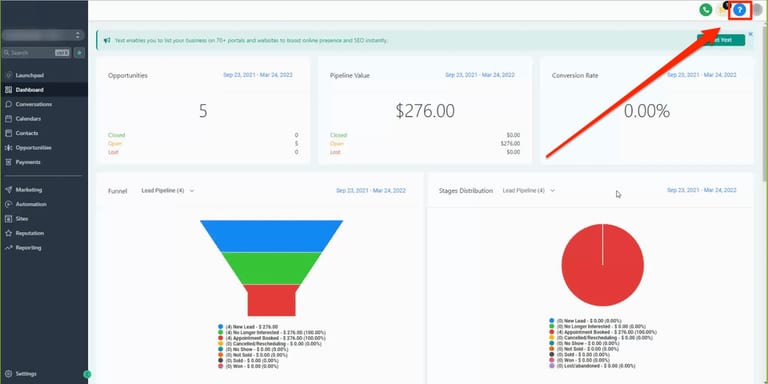Toggle New Lead in the funnel legend
The width and height of the screenshot is (768, 384).
click(248, 327)
